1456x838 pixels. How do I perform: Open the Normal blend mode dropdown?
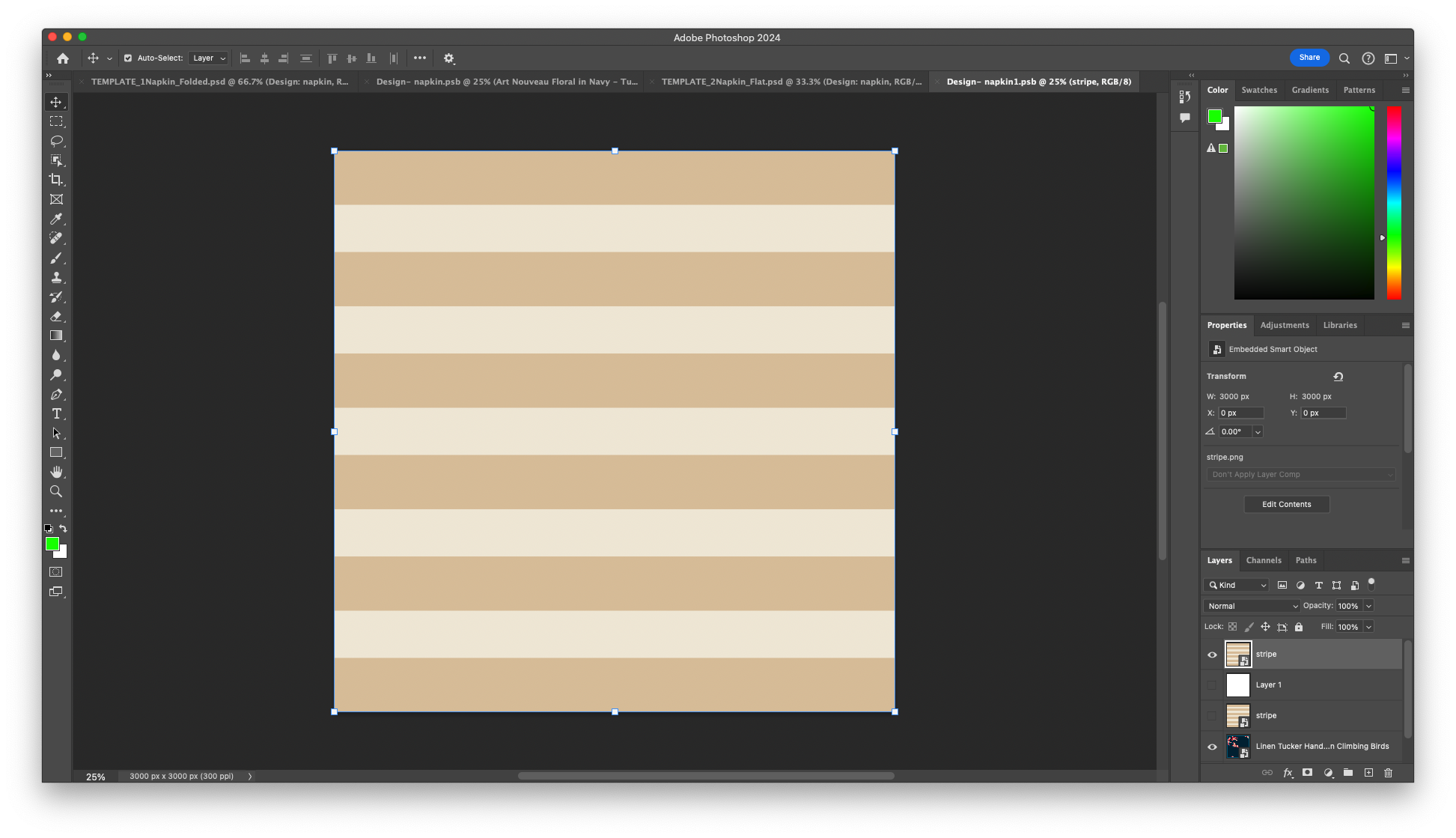pos(1251,606)
